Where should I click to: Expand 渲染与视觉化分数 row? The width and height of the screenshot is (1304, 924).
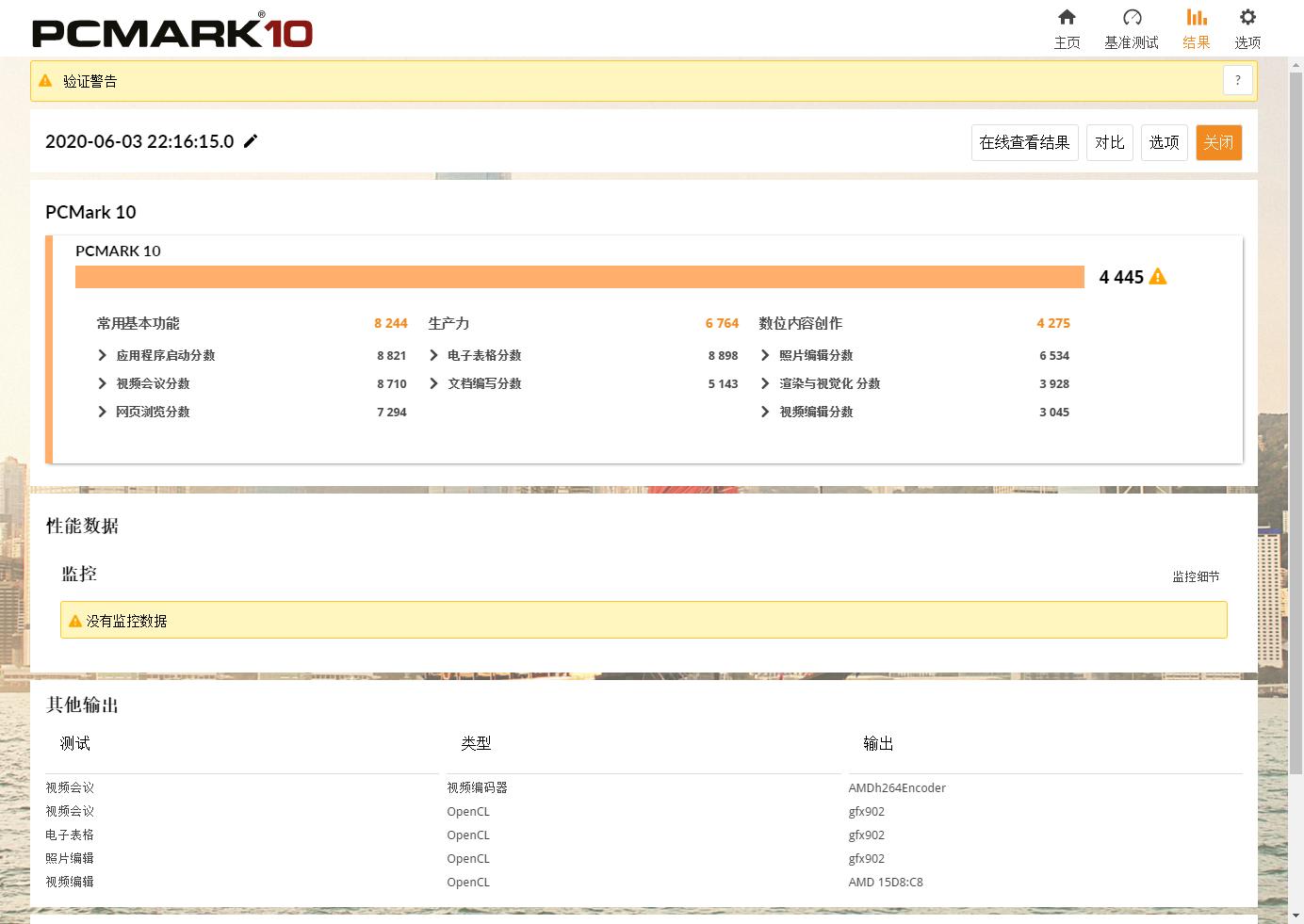coord(765,383)
